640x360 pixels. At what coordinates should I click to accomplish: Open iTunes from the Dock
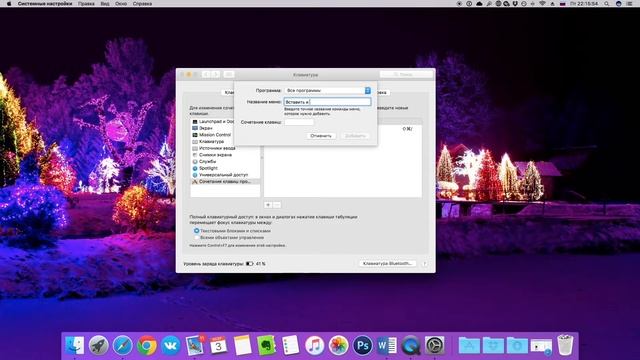click(x=314, y=346)
